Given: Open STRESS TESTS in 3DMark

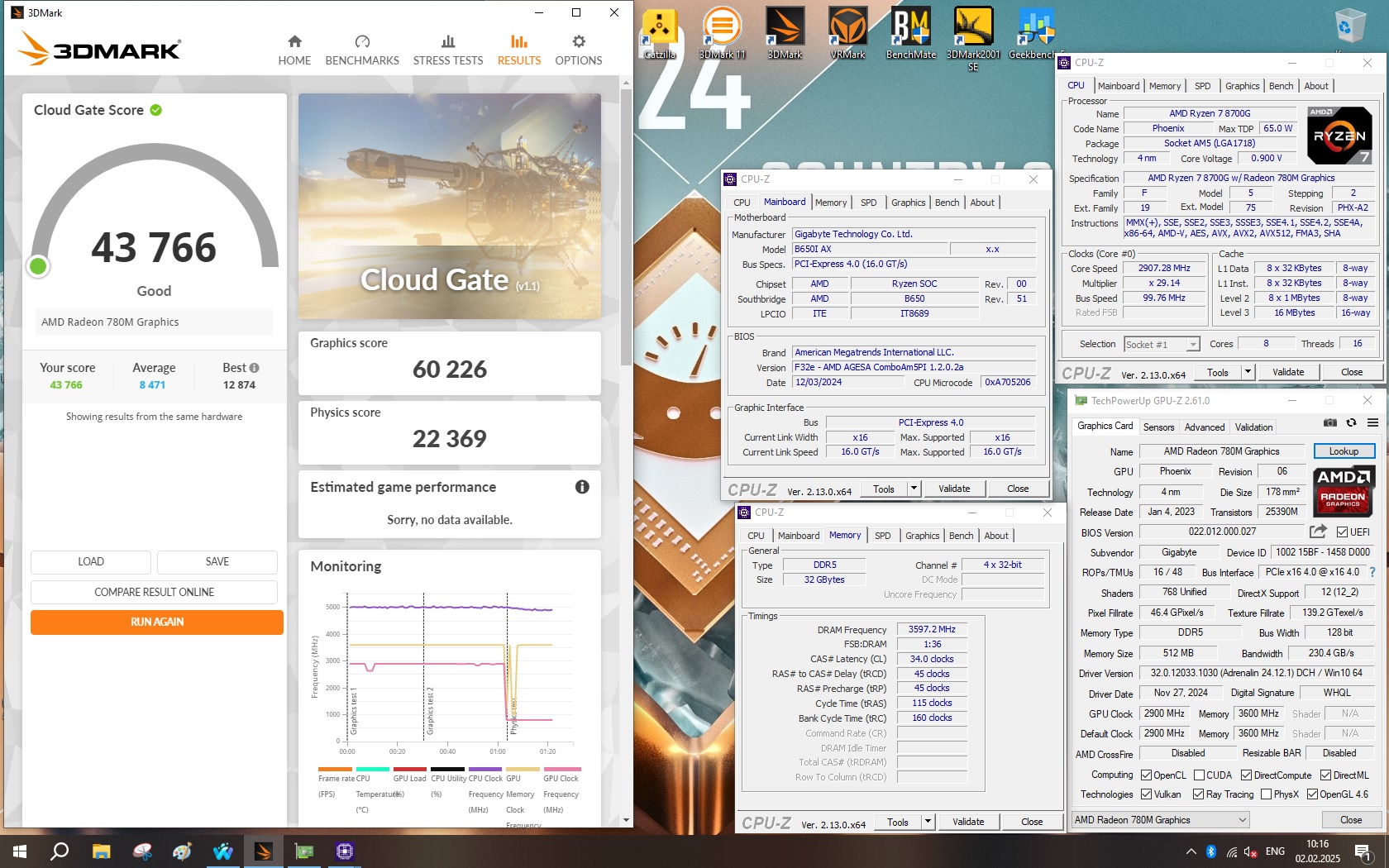Looking at the screenshot, I should tap(448, 50).
